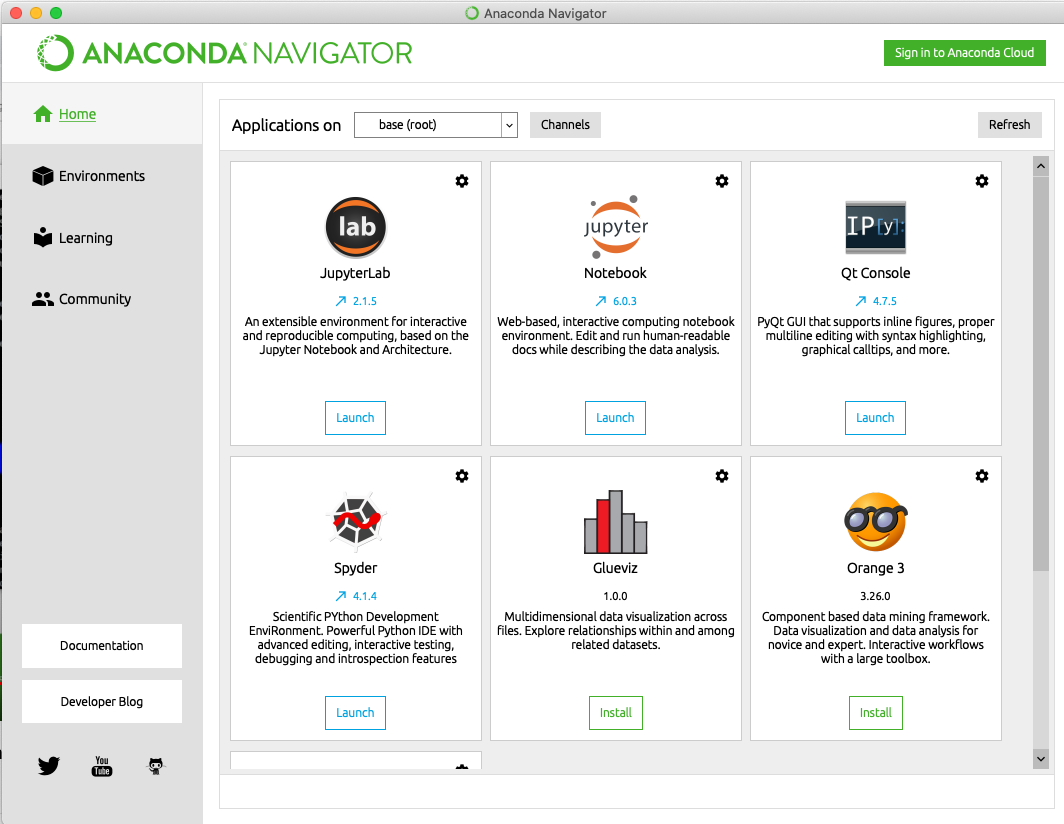Screen dimensions: 1064x824
Task: Sign in to Anaconda Cloud
Action: (964, 53)
